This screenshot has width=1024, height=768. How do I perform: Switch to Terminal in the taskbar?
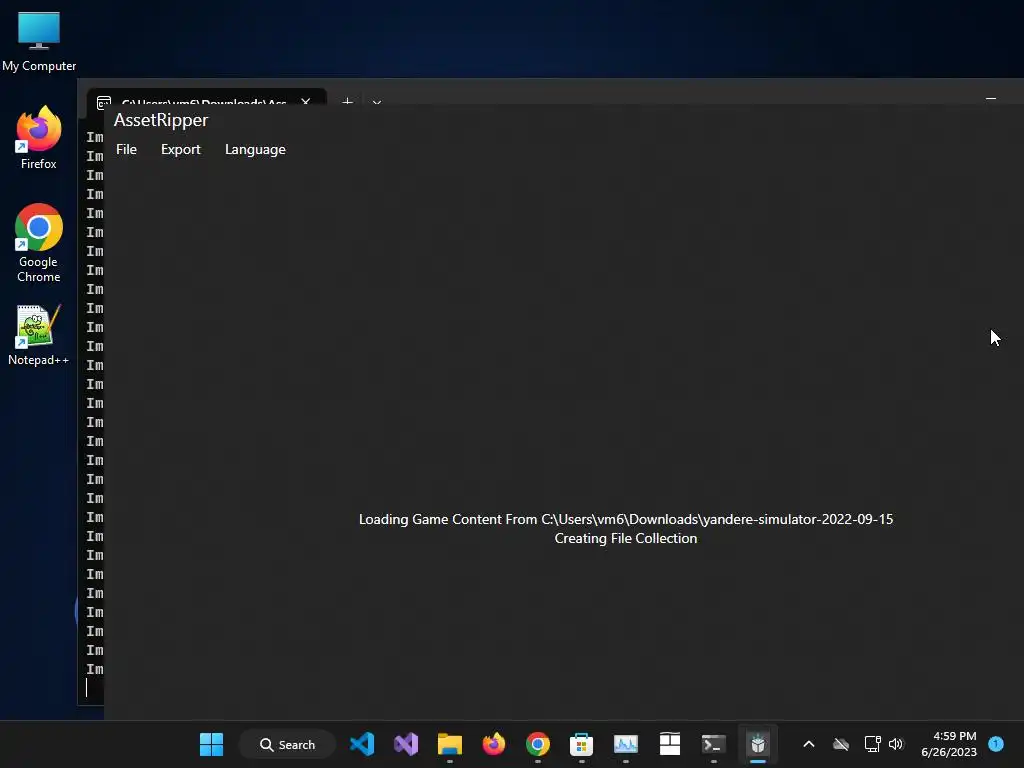(x=713, y=744)
